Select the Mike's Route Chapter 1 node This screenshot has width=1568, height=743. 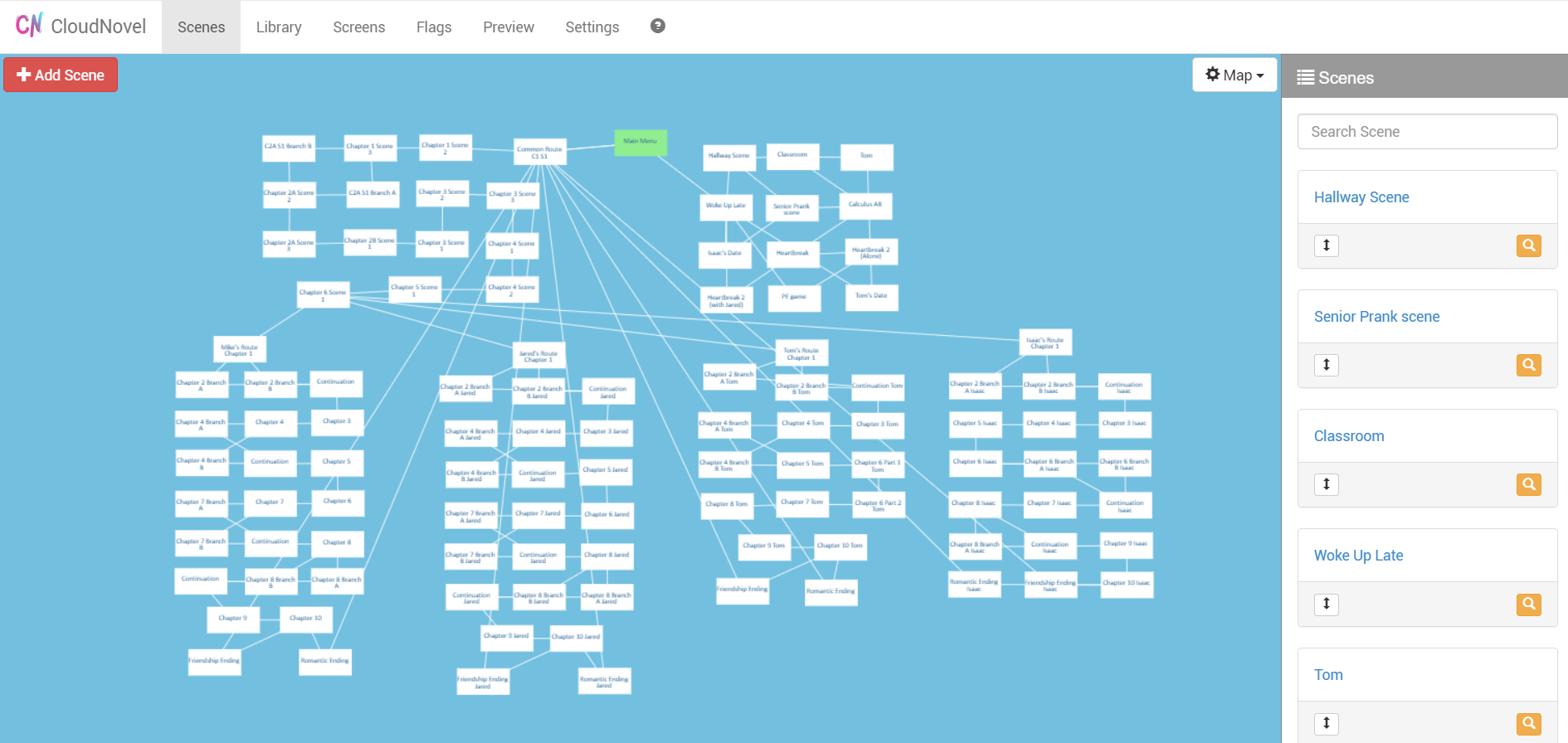coord(240,349)
